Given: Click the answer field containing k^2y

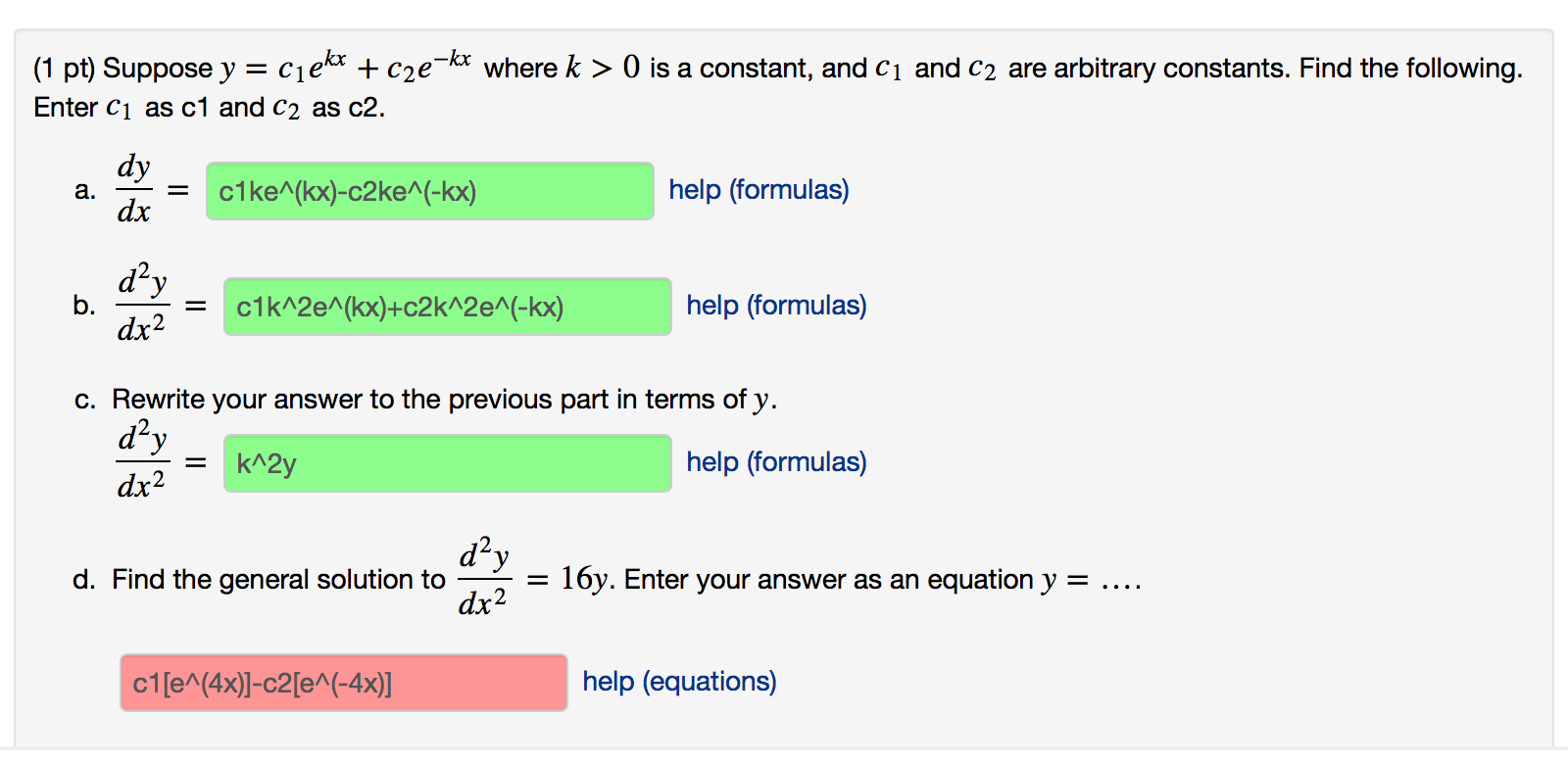Looking at the screenshot, I should click(x=447, y=463).
